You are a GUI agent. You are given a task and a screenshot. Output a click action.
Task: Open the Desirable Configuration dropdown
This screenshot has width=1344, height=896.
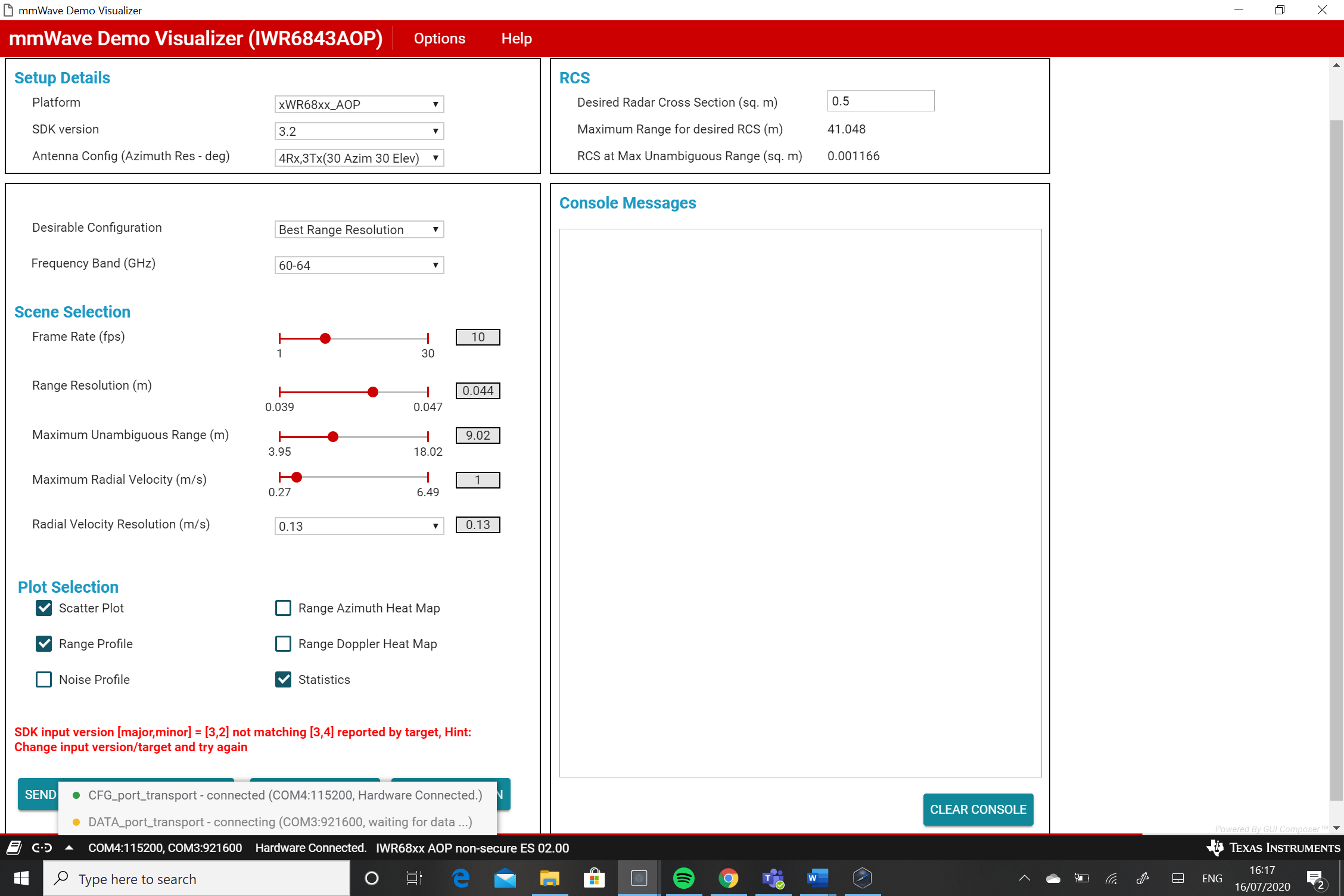[x=359, y=229]
